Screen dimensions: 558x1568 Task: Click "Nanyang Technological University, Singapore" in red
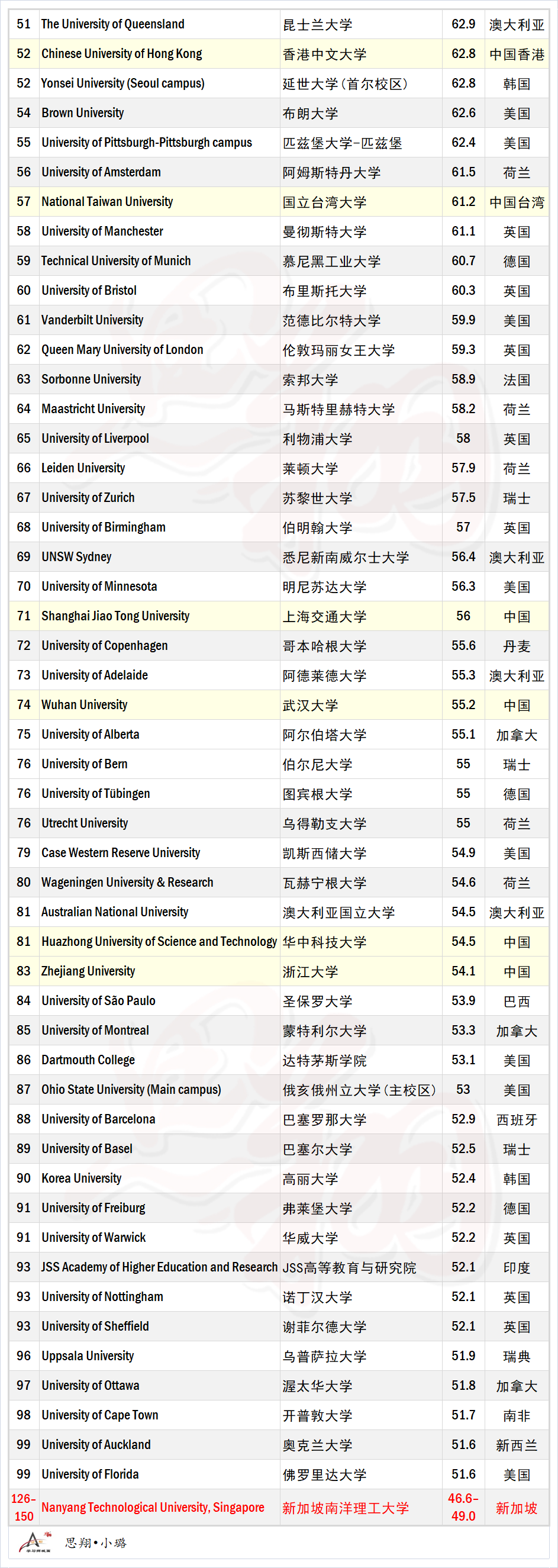pyautogui.click(x=153, y=1507)
